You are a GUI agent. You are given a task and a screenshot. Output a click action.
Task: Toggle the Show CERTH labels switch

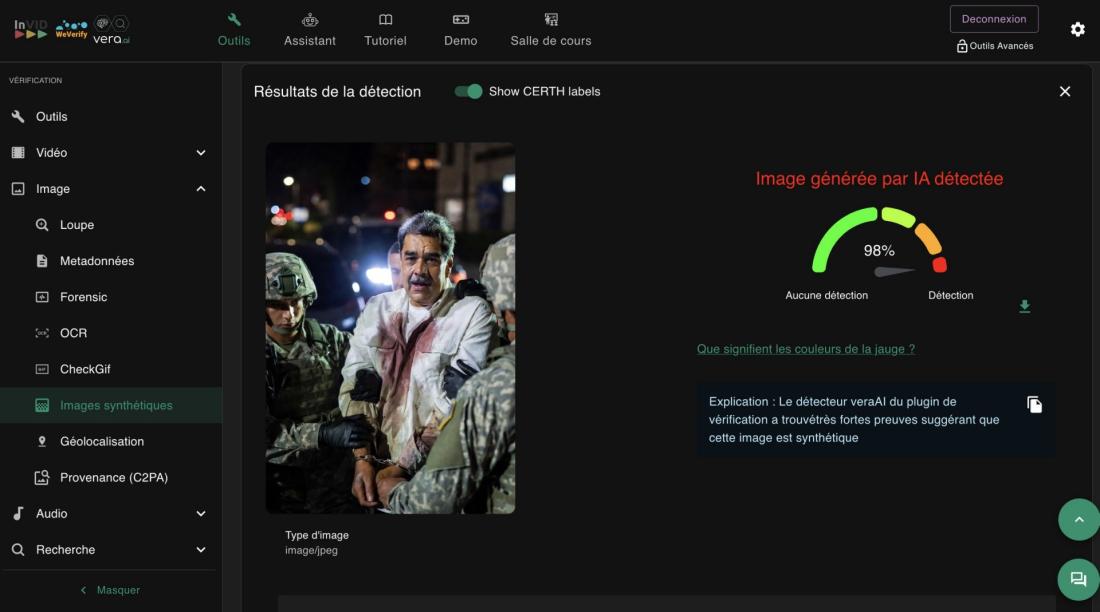point(468,91)
